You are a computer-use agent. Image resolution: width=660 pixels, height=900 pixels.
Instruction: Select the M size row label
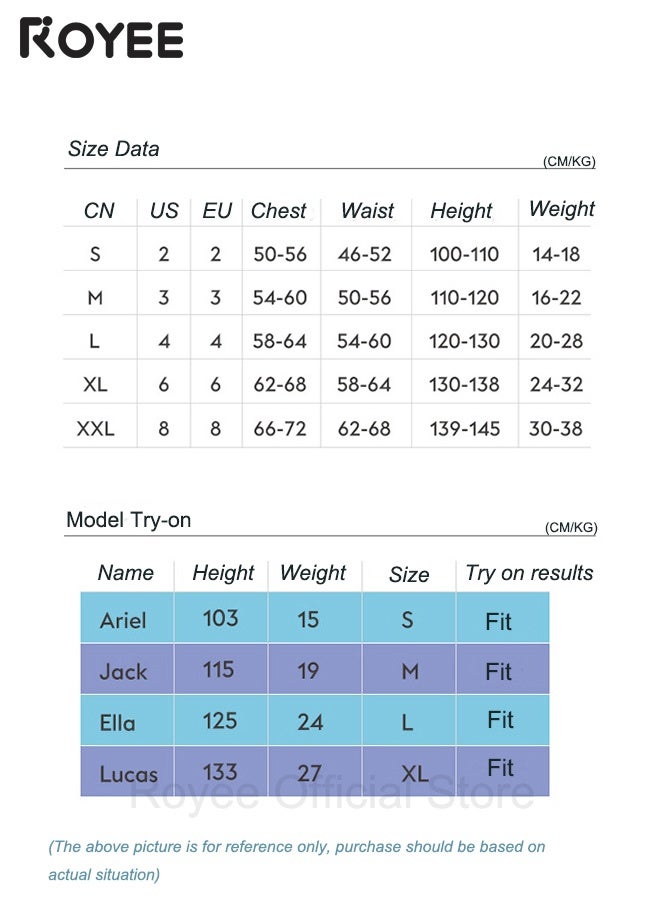coord(95,297)
